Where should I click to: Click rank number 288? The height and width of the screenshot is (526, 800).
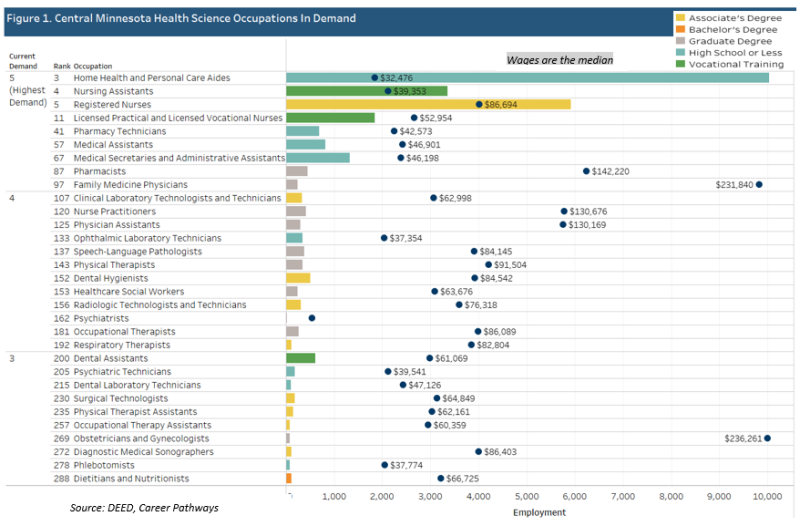tap(61, 478)
